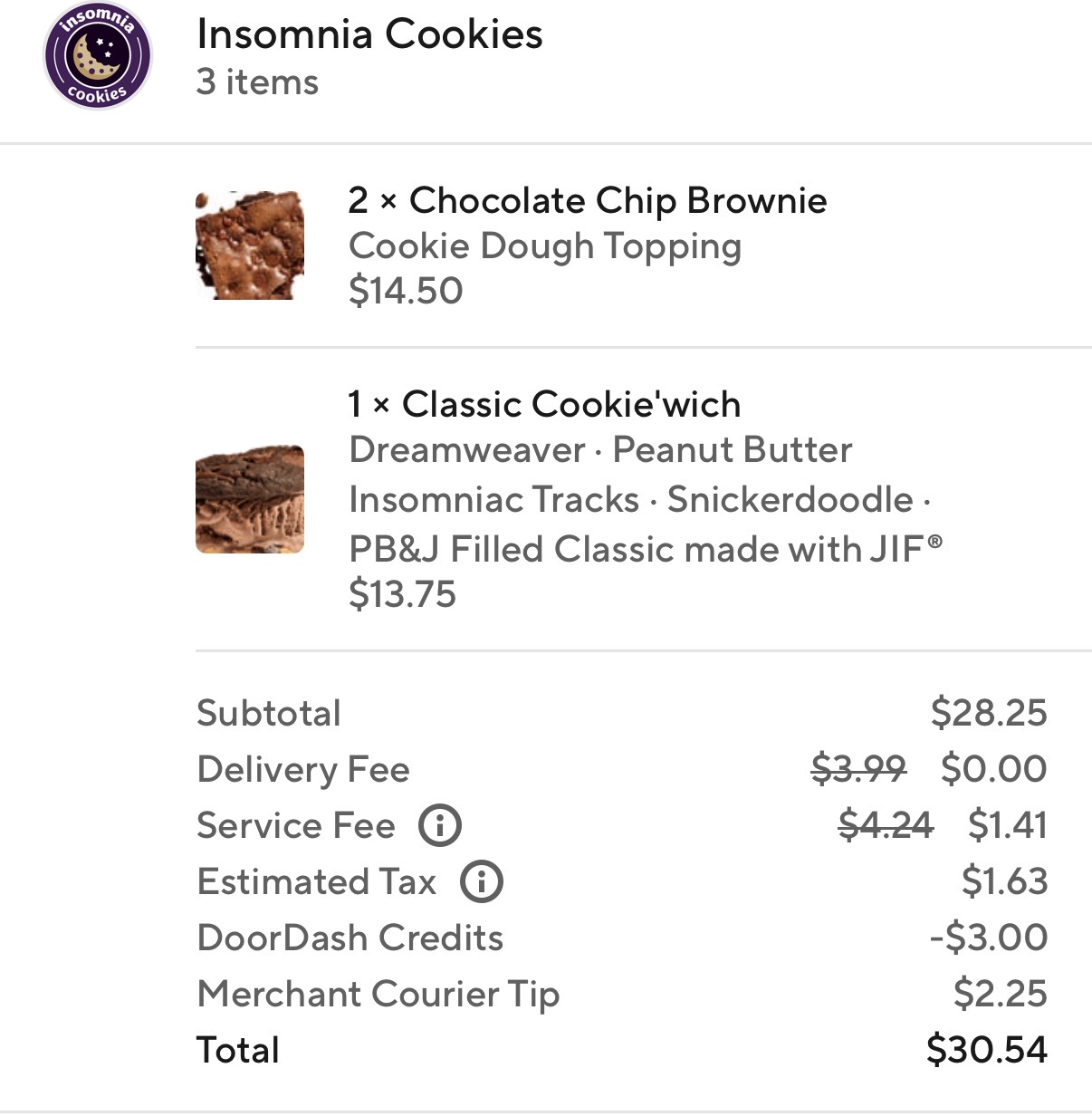Image resolution: width=1092 pixels, height=1116 pixels.
Task: Open the Estimated Tax info tooltip
Action: coord(482,881)
